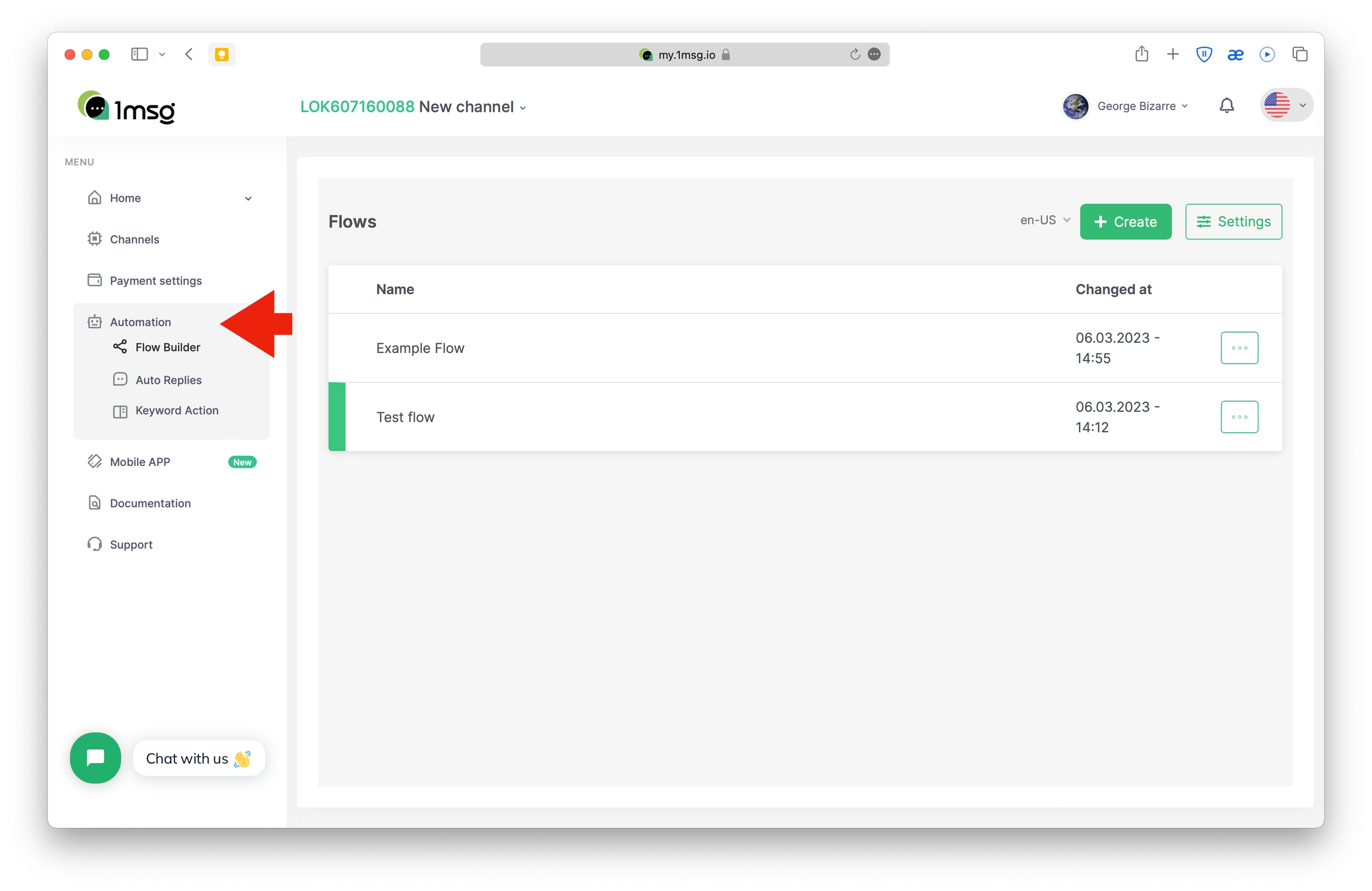Expand the Home menu chevron
The image size is (1372, 891).
tap(248, 198)
